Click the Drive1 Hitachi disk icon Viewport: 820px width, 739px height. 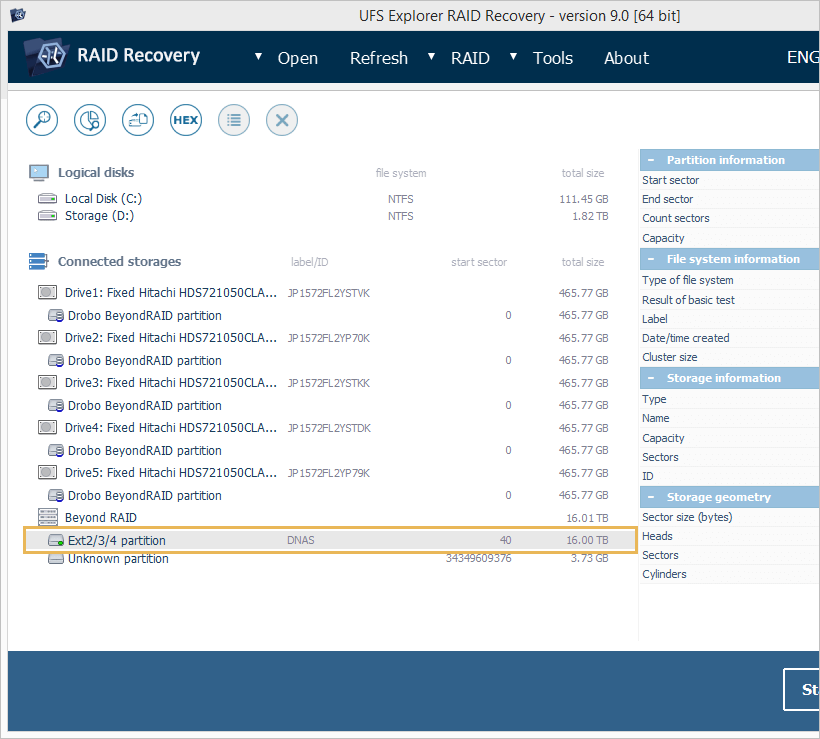[48, 293]
